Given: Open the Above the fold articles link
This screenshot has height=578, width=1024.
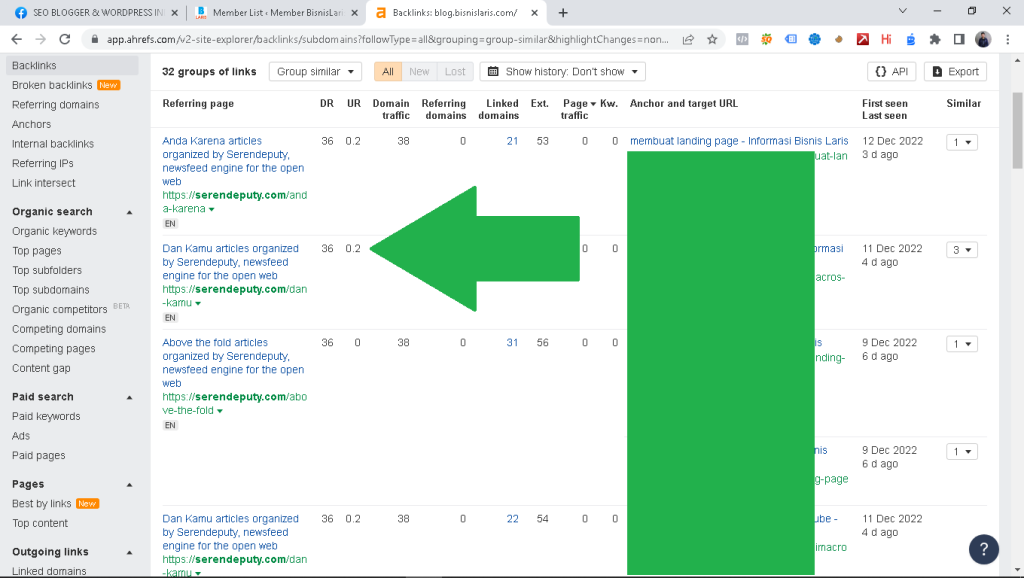Looking at the screenshot, I should (233, 363).
